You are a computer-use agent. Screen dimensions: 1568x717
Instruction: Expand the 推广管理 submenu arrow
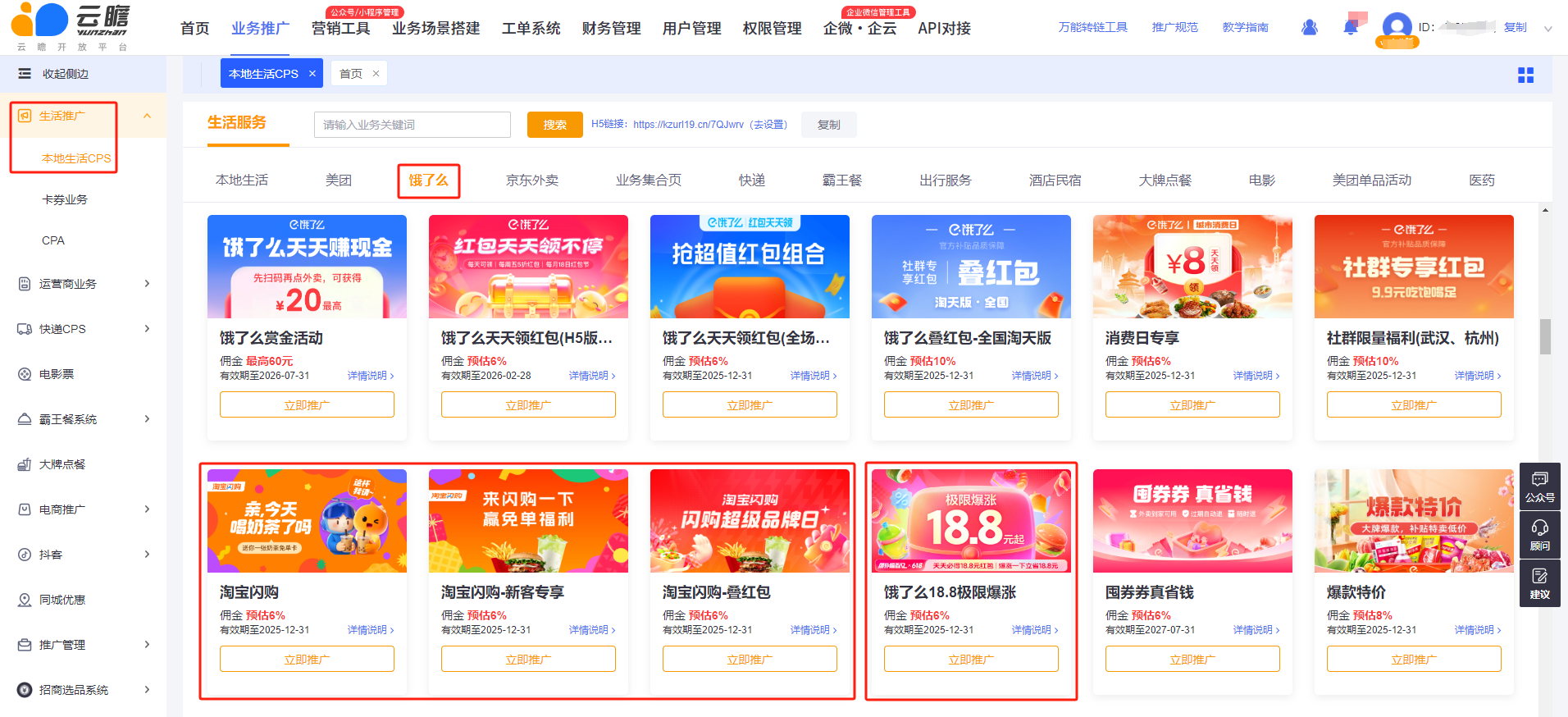pos(148,645)
